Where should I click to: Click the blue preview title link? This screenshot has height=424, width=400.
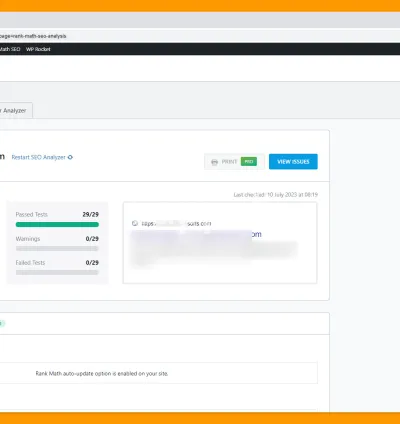[x=196, y=235]
